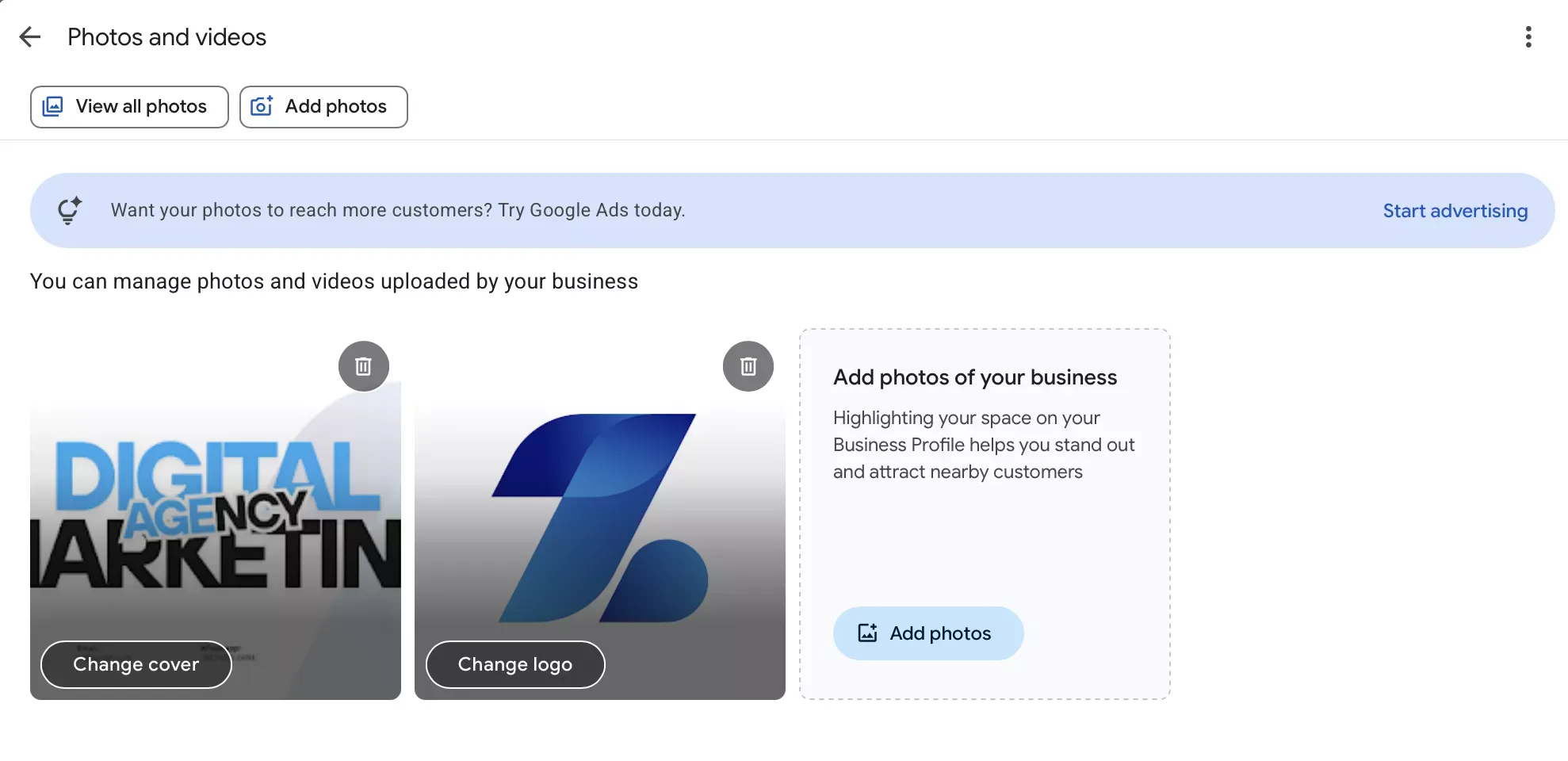Go back using the left arrow
Image resolution: width=1568 pixels, height=761 pixels.
30,36
